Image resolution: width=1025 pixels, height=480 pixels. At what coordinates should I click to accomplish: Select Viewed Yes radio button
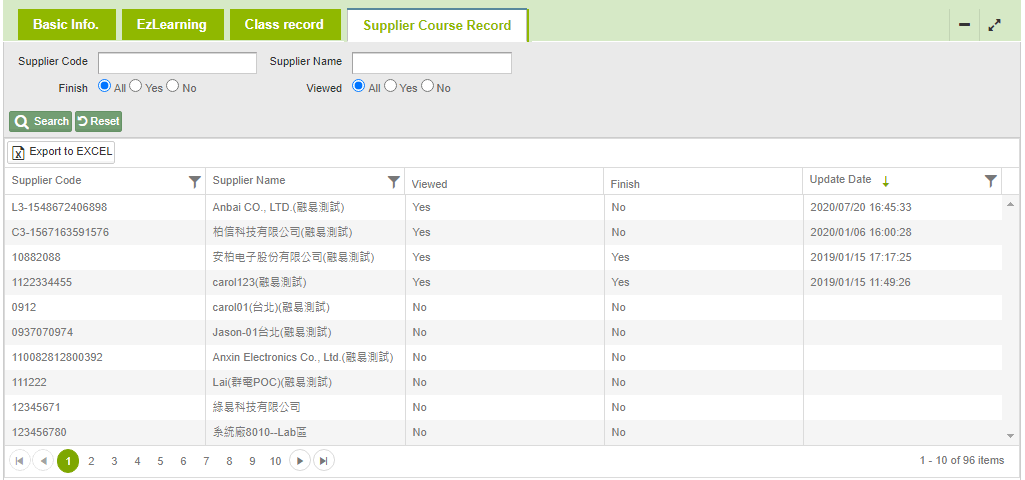click(x=390, y=87)
